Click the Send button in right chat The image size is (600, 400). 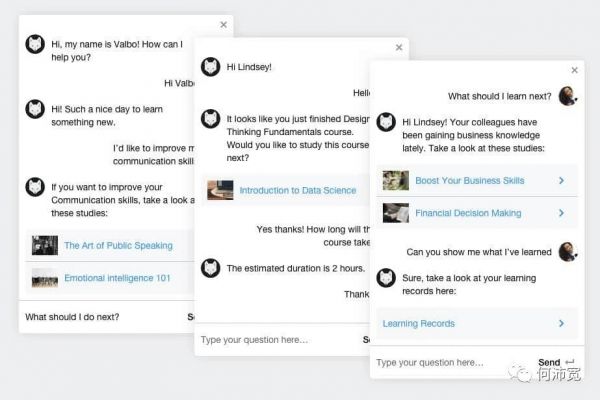549,362
